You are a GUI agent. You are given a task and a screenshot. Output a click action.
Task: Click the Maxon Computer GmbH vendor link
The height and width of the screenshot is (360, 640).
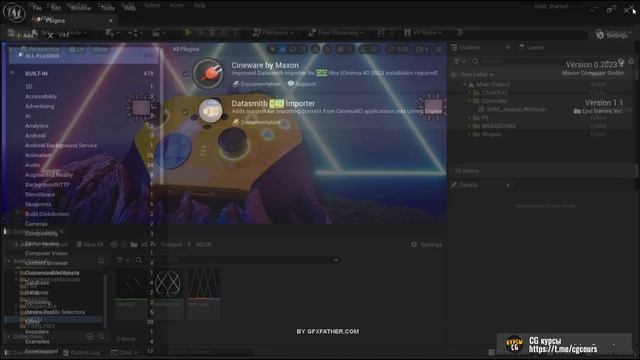(592, 73)
